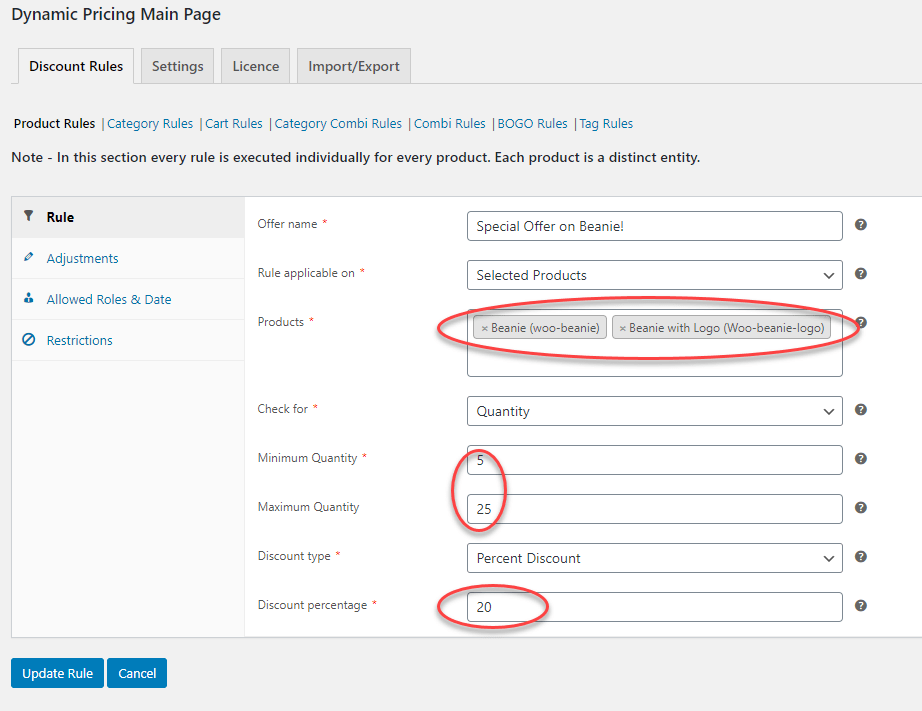The width and height of the screenshot is (922, 711).
Task: Switch to the Discount Rules tab
Action: (x=76, y=66)
